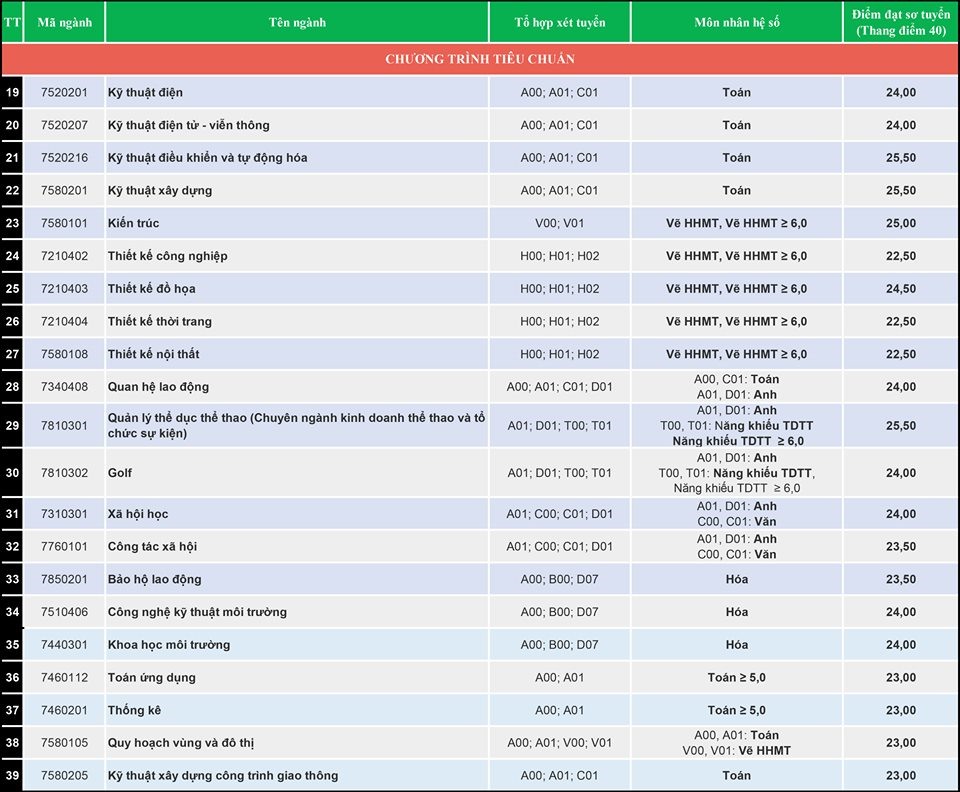Select 'Quan hệ lao động' major name
This screenshot has width=960, height=792.
159,387
